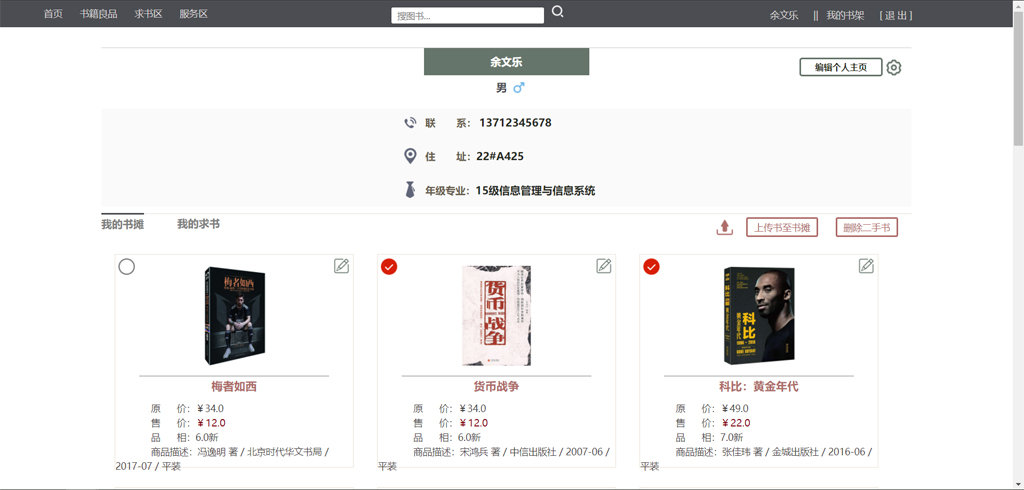Click the phone contact icon
Image resolution: width=1024 pixels, height=490 pixels.
pyautogui.click(x=410, y=123)
